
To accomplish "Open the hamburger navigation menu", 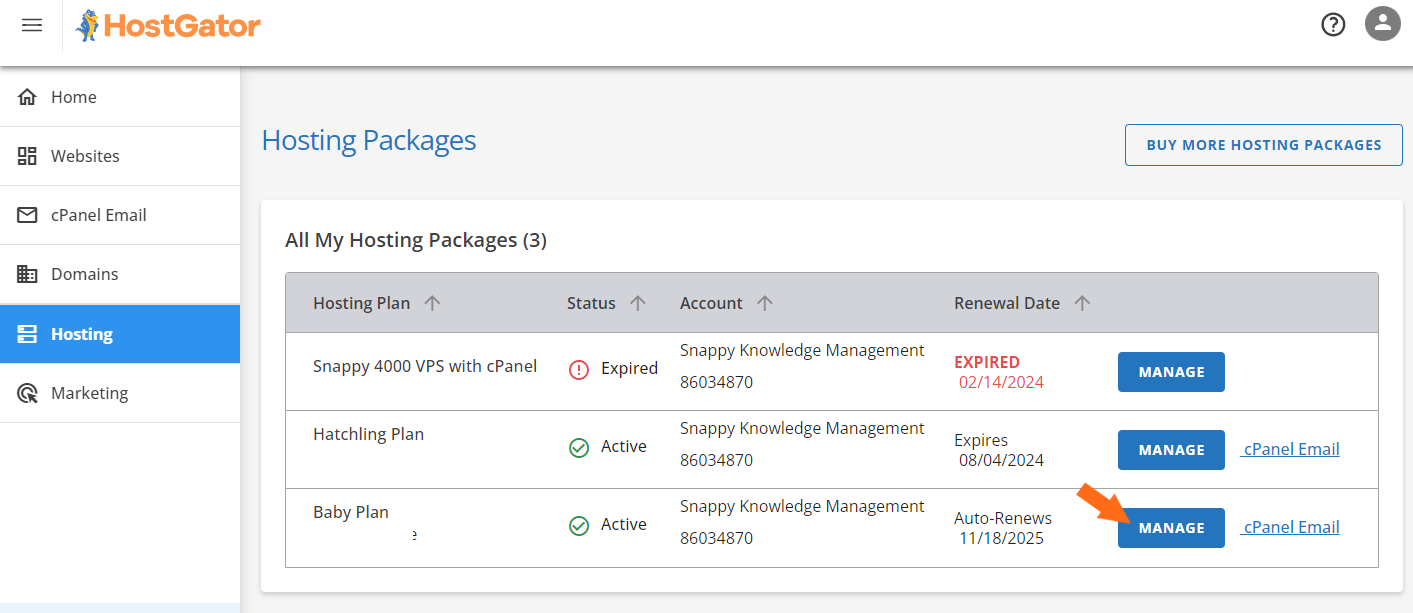I will (31, 25).
